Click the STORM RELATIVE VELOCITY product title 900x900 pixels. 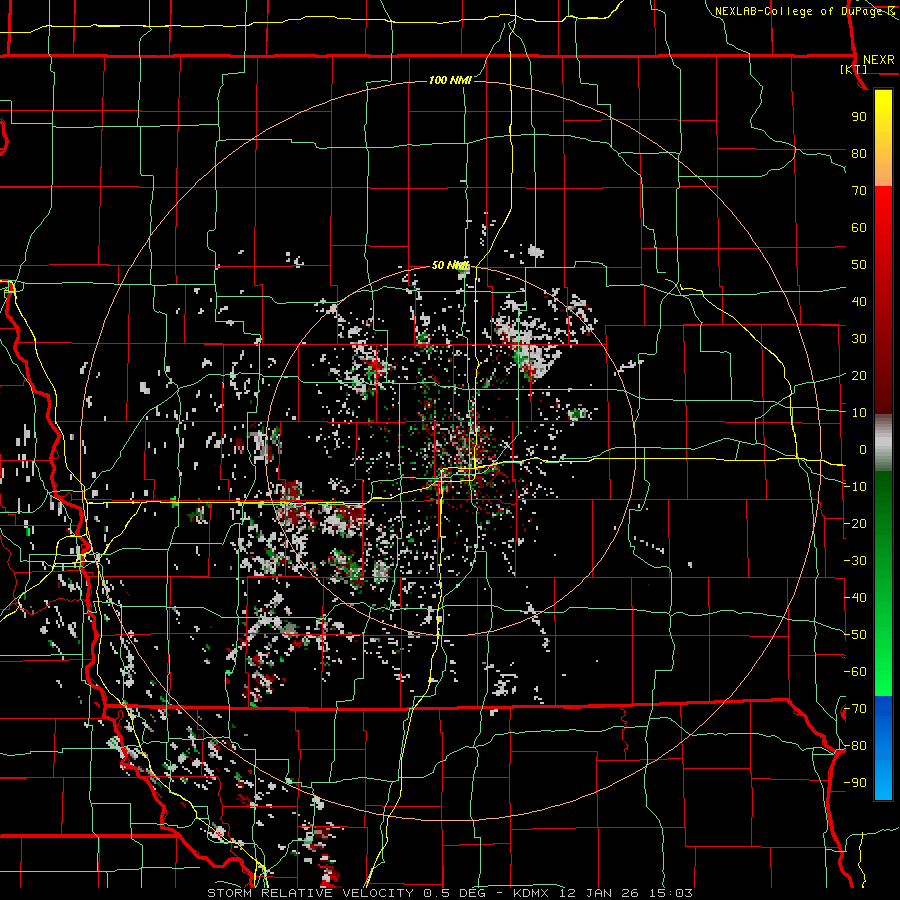[310, 893]
